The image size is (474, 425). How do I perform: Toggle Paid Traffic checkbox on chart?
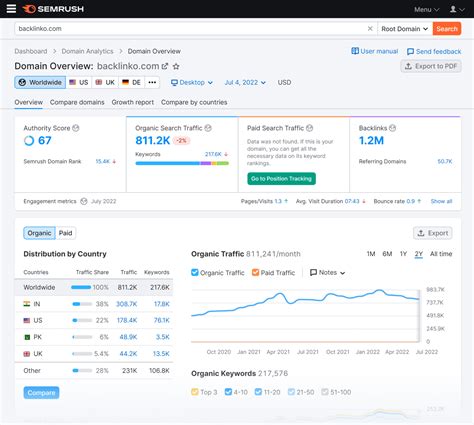(255, 272)
